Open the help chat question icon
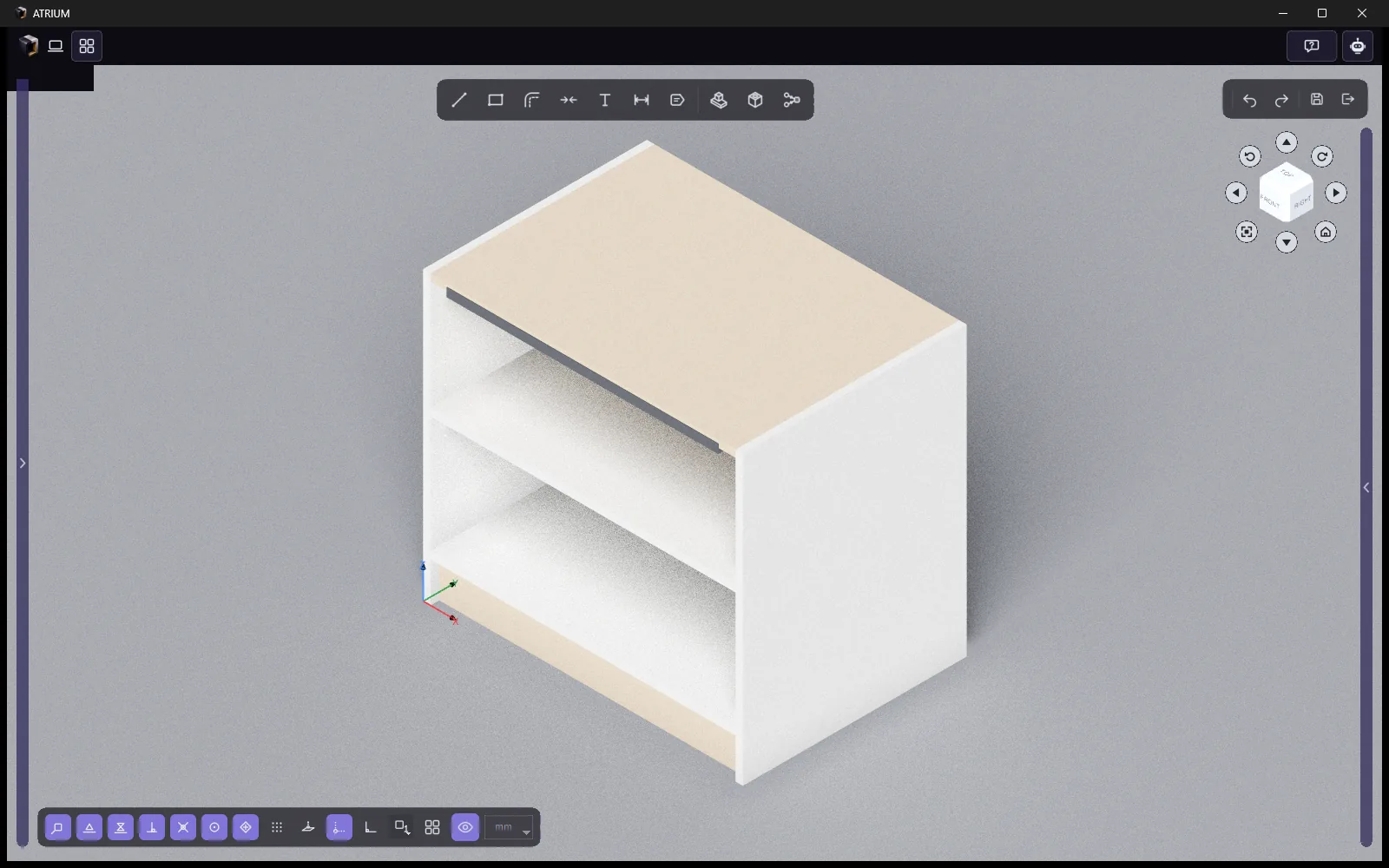 (x=1312, y=46)
